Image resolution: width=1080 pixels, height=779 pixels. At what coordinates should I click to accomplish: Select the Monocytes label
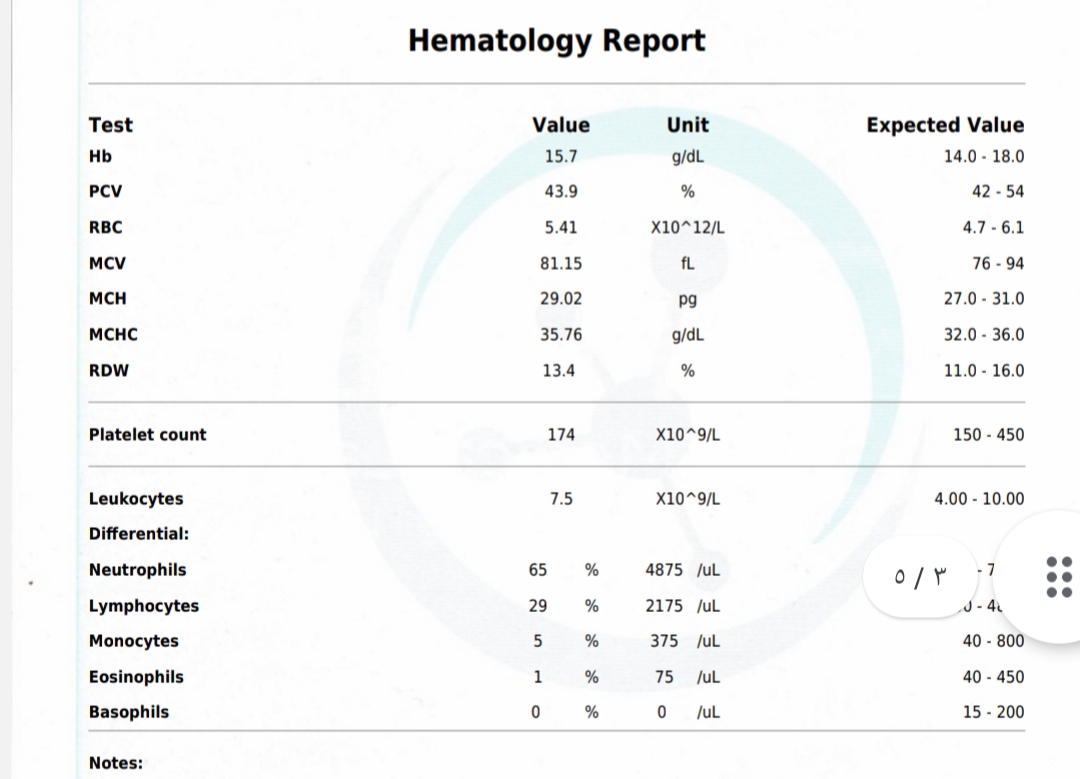pos(134,641)
